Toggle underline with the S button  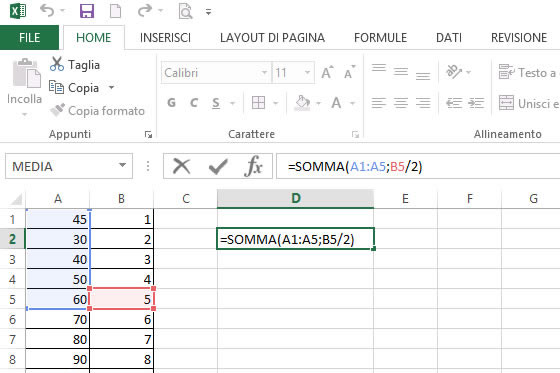coord(216,103)
